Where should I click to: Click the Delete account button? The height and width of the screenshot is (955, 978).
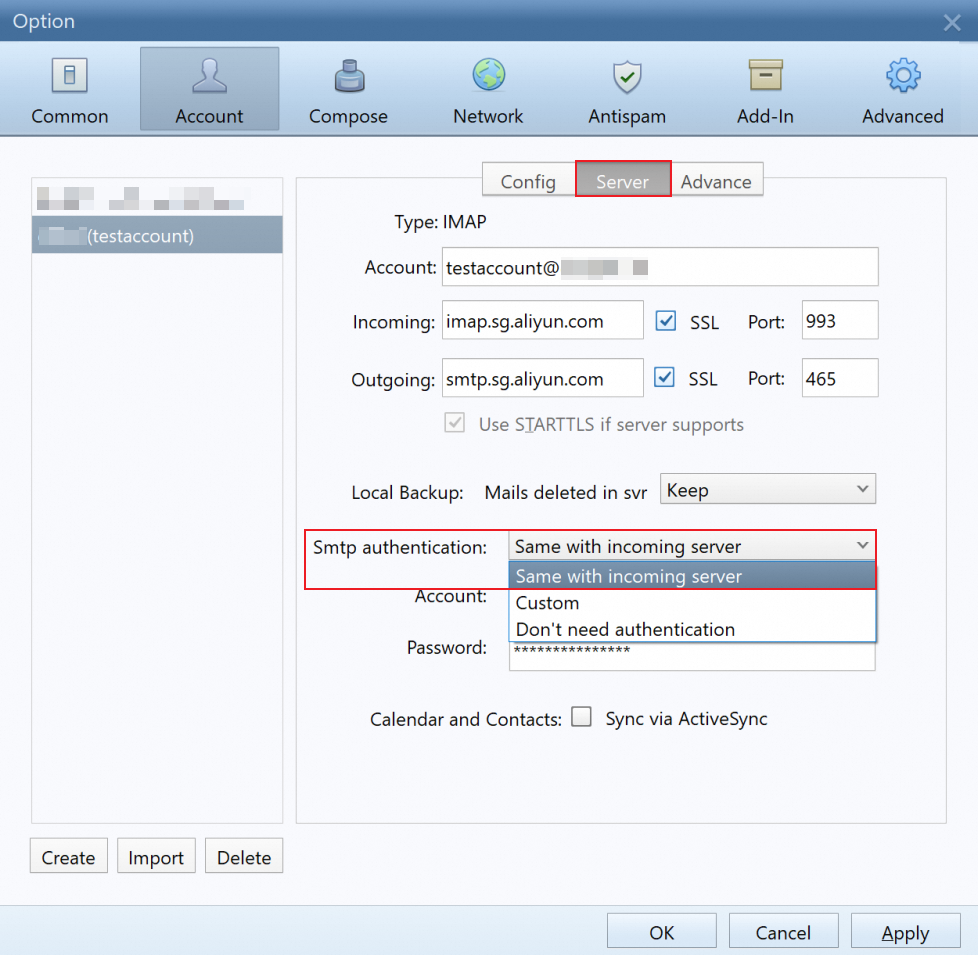pos(244,856)
